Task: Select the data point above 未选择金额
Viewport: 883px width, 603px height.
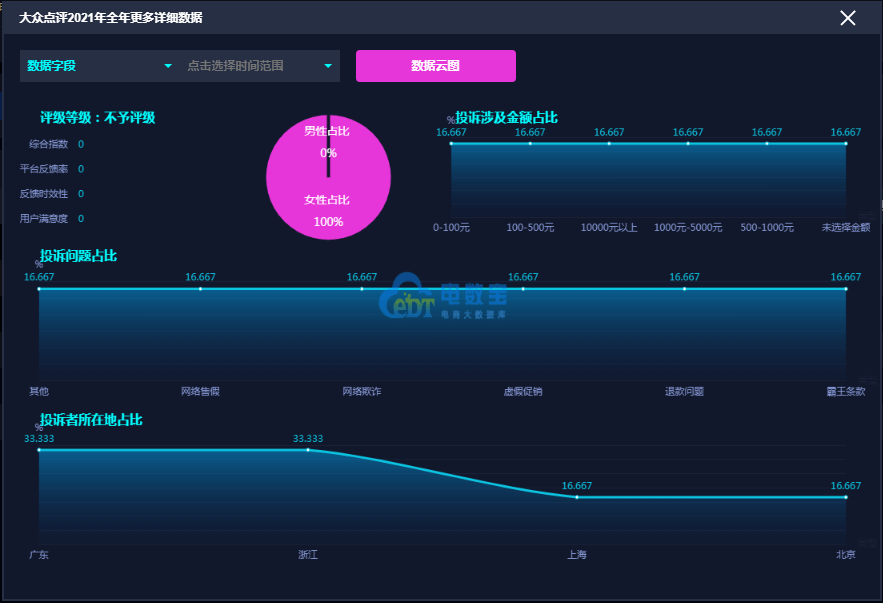Action: click(846, 142)
